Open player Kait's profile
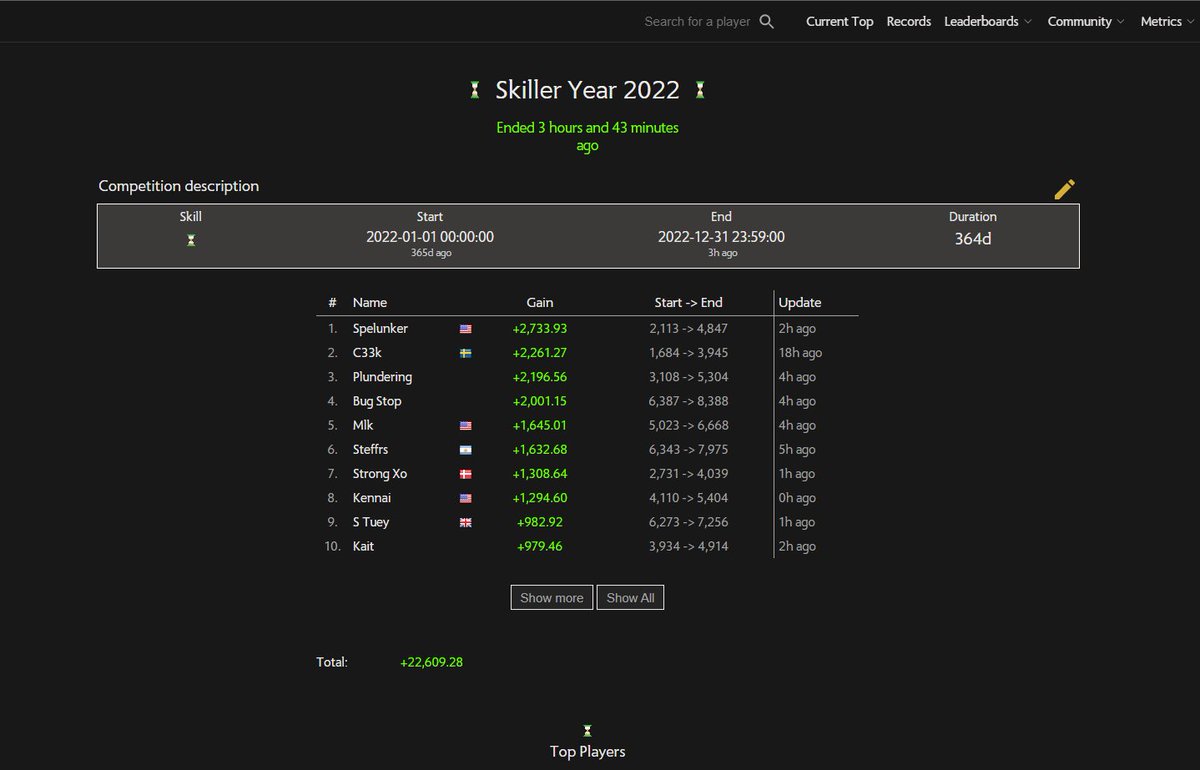Image resolution: width=1200 pixels, height=770 pixels. [x=363, y=546]
